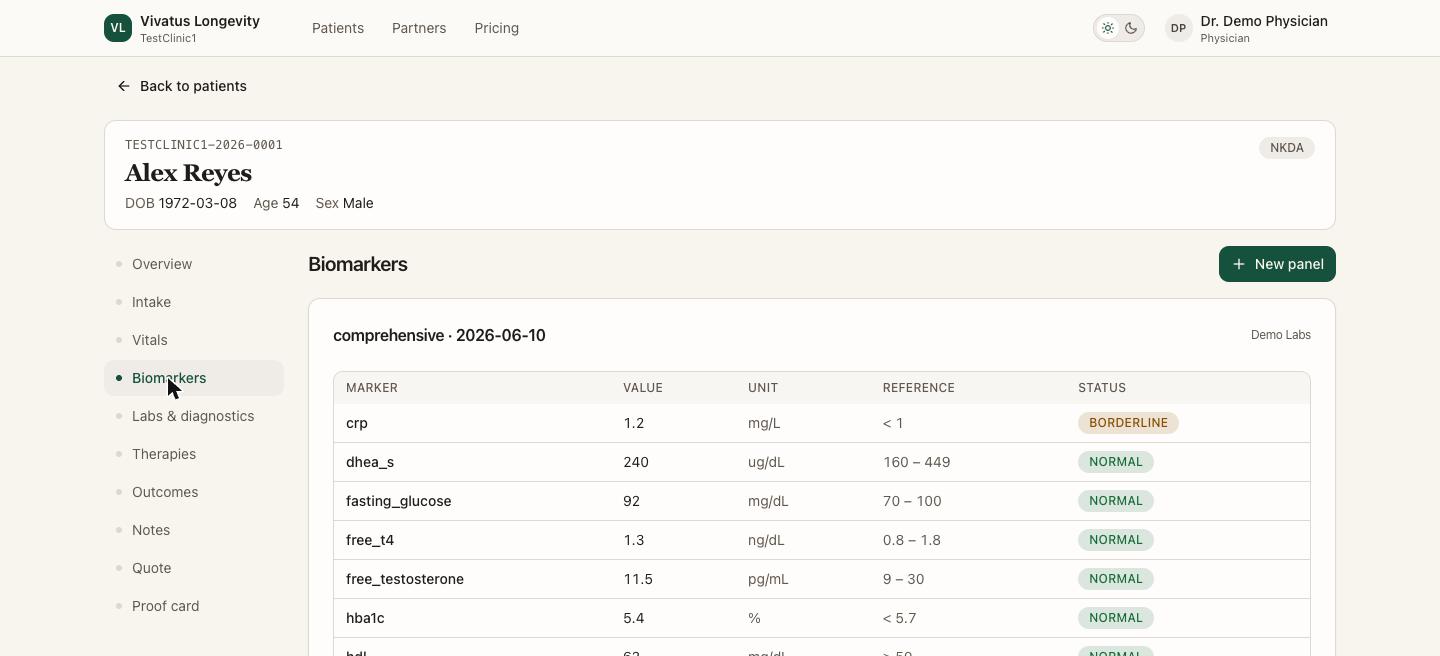Click the comprehensive · 2026-06-10 panel title

(x=439, y=335)
